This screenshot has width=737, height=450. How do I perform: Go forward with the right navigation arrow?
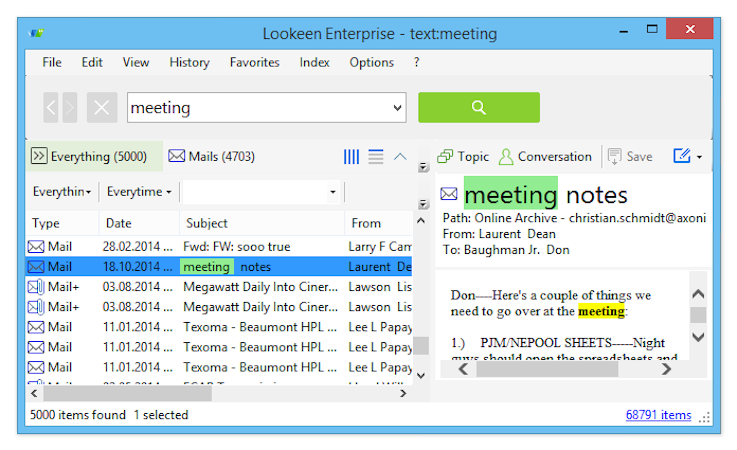(x=70, y=108)
